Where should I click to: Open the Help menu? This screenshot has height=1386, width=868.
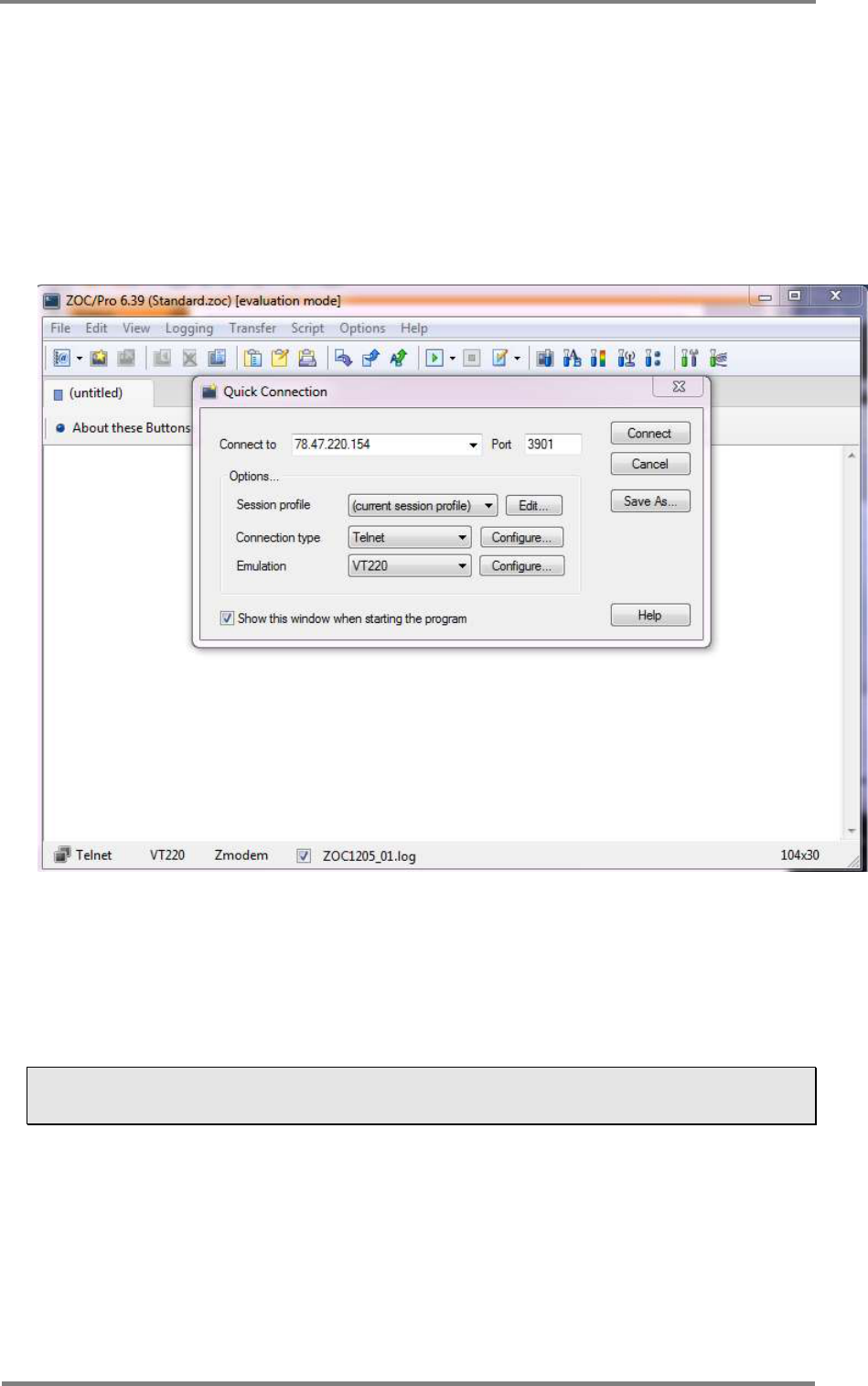(x=414, y=328)
